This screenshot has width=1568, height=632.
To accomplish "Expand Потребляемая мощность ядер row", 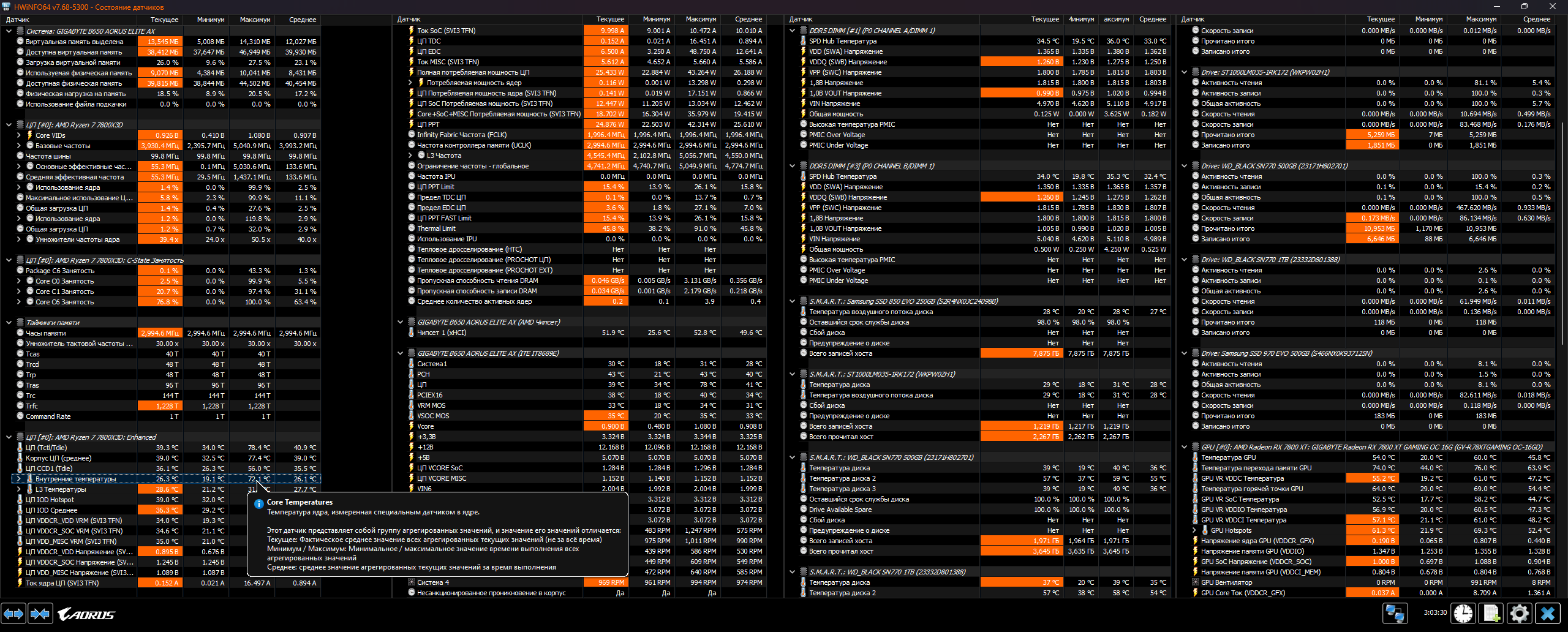I will 410,83.
